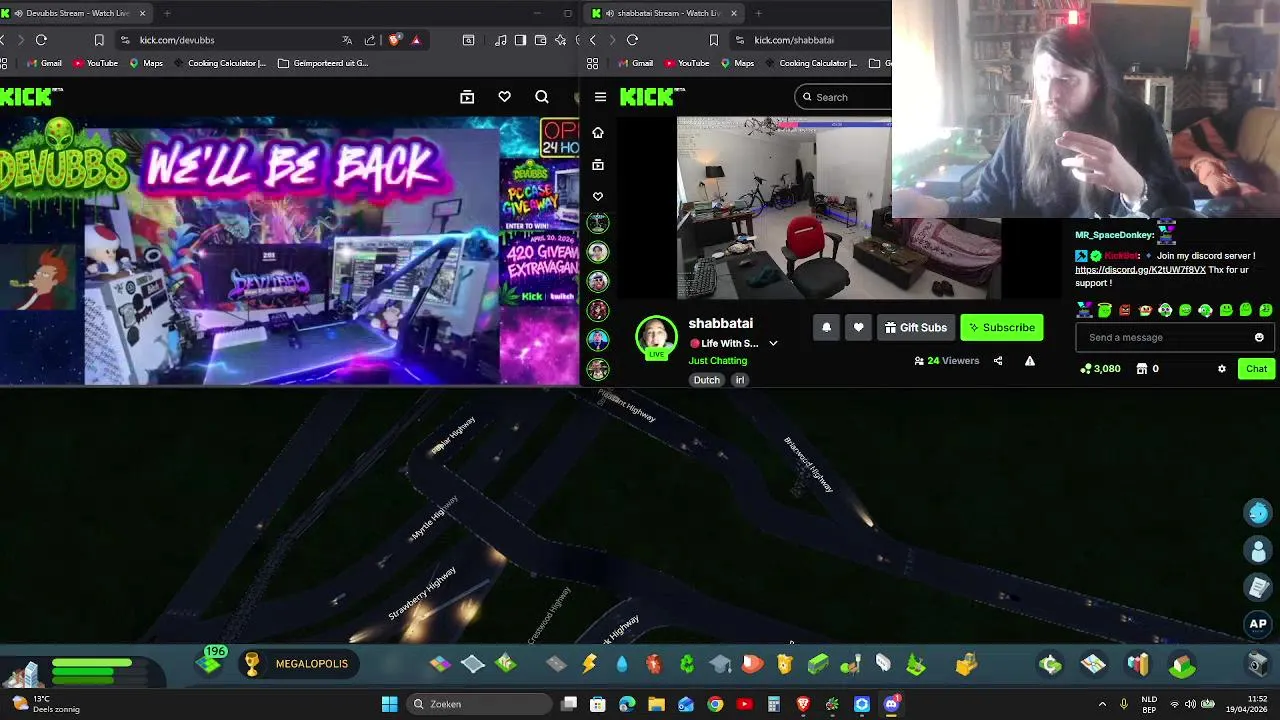
Task: Click the blue globe icon on game right side
Action: point(1258,513)
